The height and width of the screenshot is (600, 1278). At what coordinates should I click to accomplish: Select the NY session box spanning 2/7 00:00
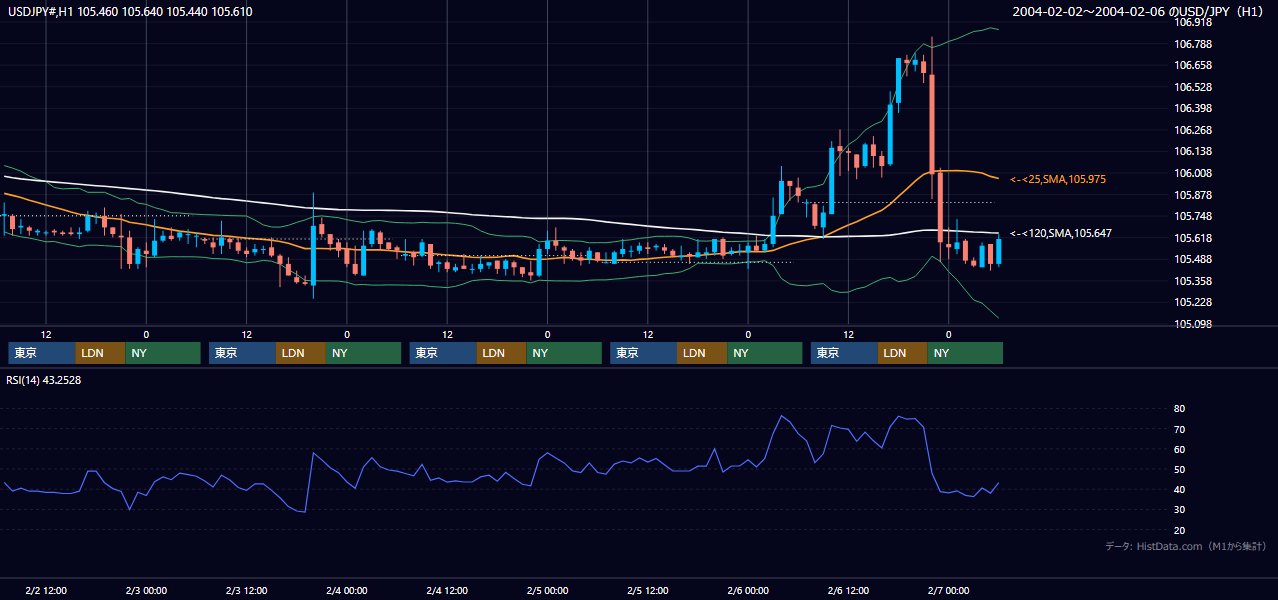click(966, 353)
